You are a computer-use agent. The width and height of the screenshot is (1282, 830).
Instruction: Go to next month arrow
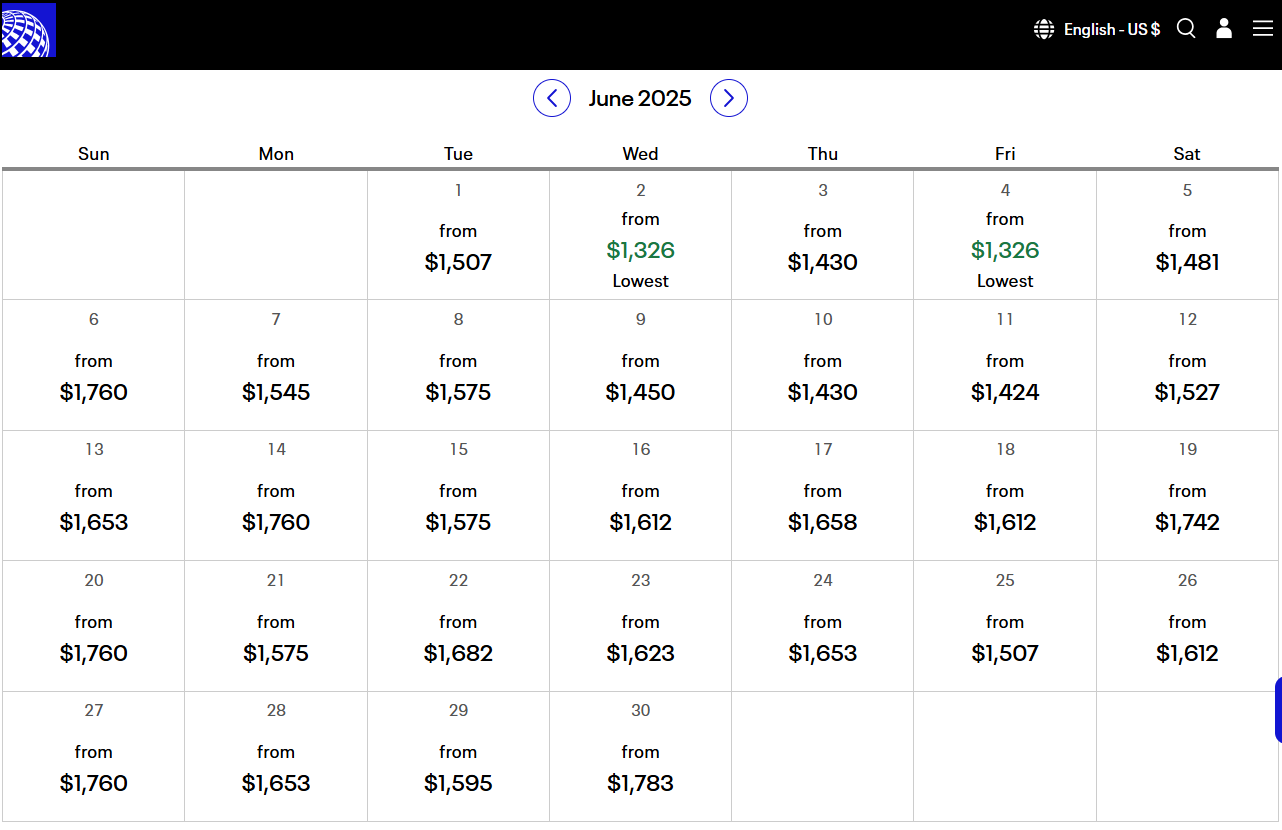729,98
